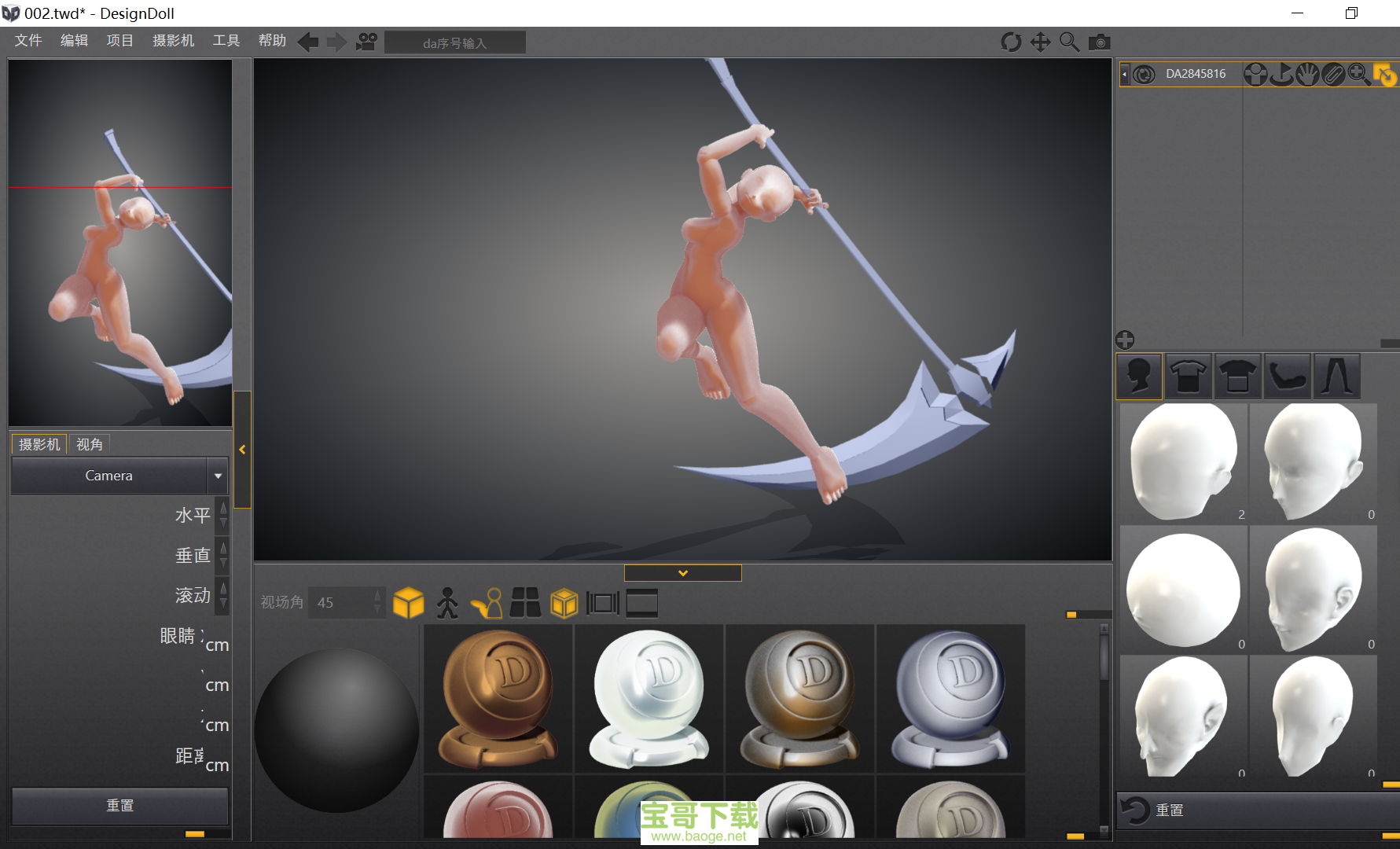This screenshot has height=849, width=1400.
Task: Open the torso pelvis morph category
Action: tap(1237, 376)
